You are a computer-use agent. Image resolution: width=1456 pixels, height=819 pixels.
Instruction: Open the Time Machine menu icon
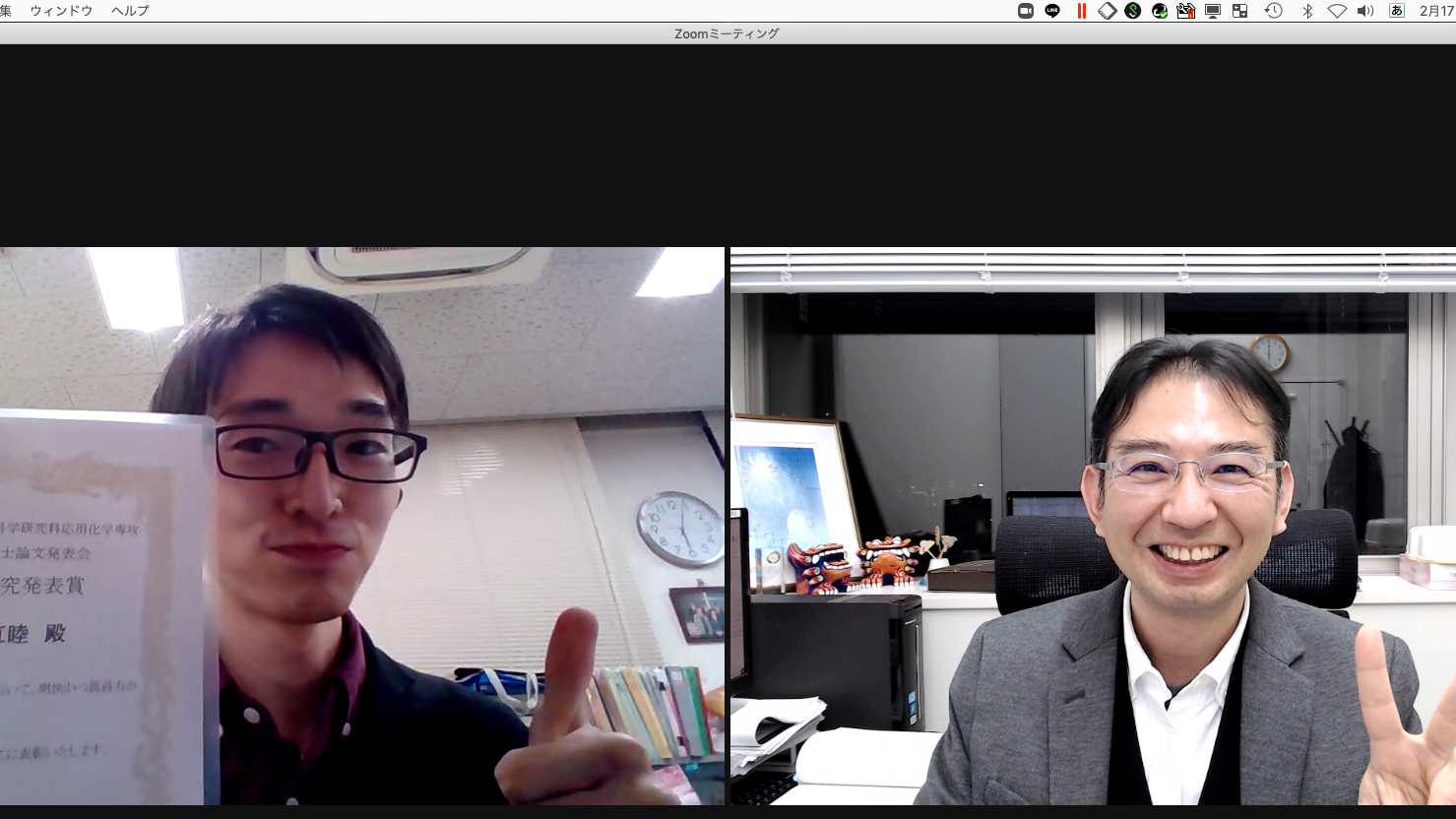(1273, 11)
